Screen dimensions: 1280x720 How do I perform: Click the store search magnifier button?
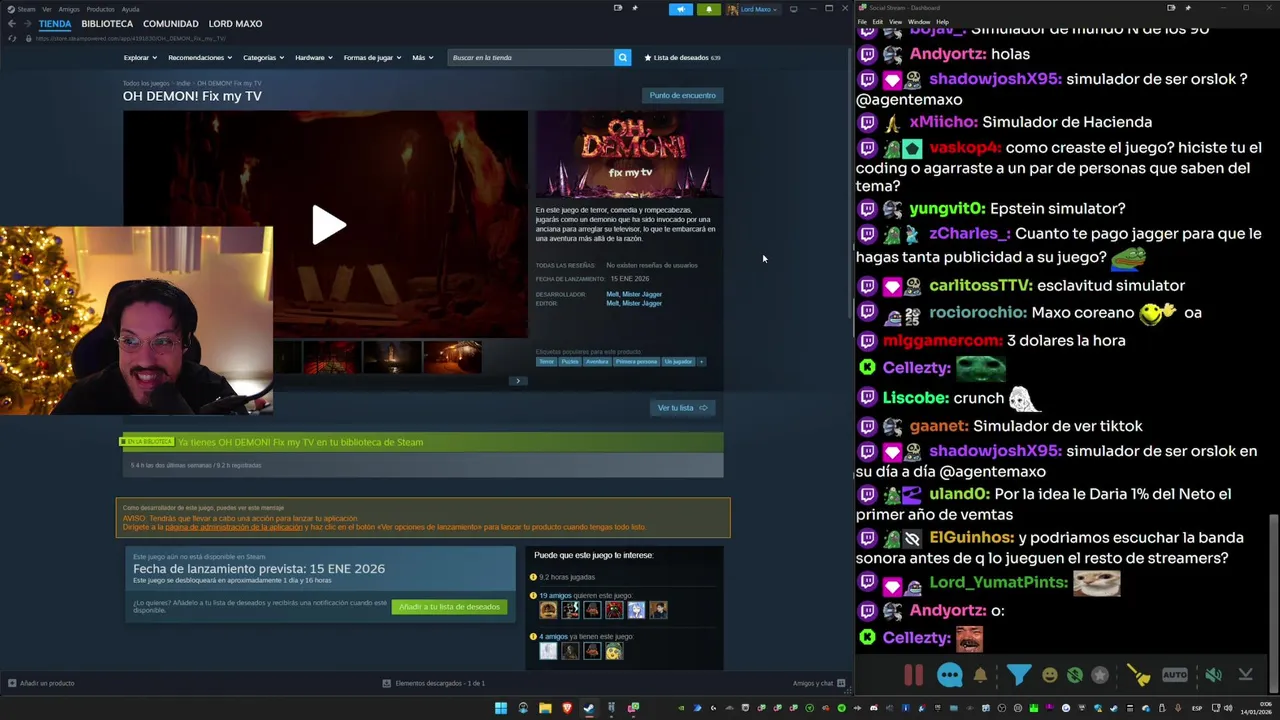coord(622,57)
